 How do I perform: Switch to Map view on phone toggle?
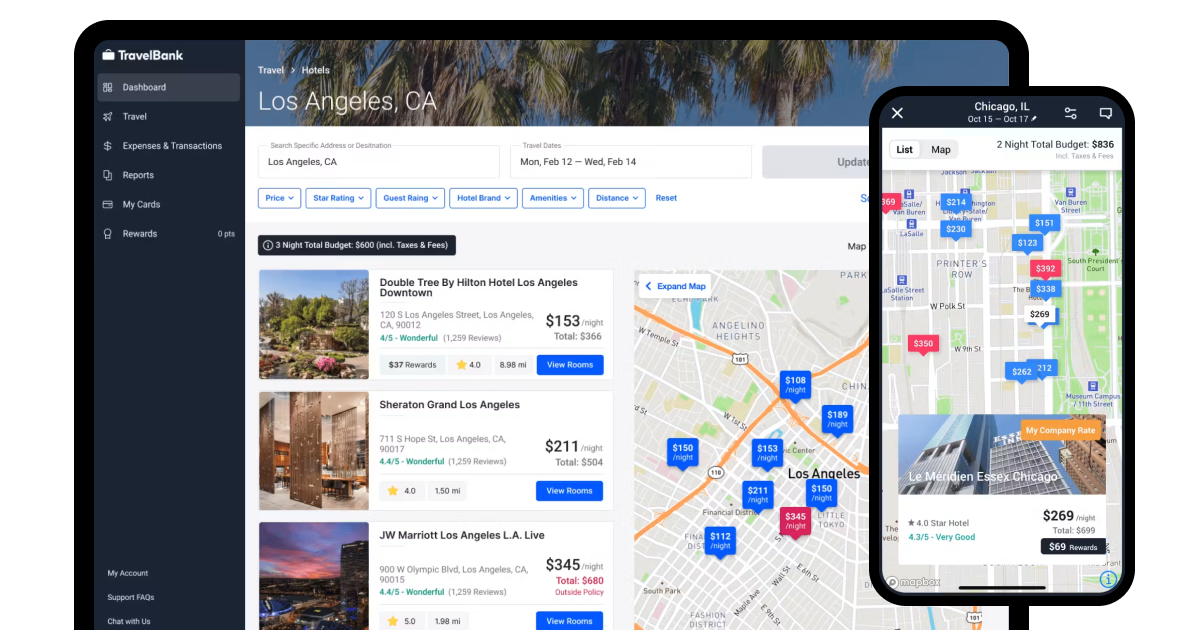tap(940, 150)
